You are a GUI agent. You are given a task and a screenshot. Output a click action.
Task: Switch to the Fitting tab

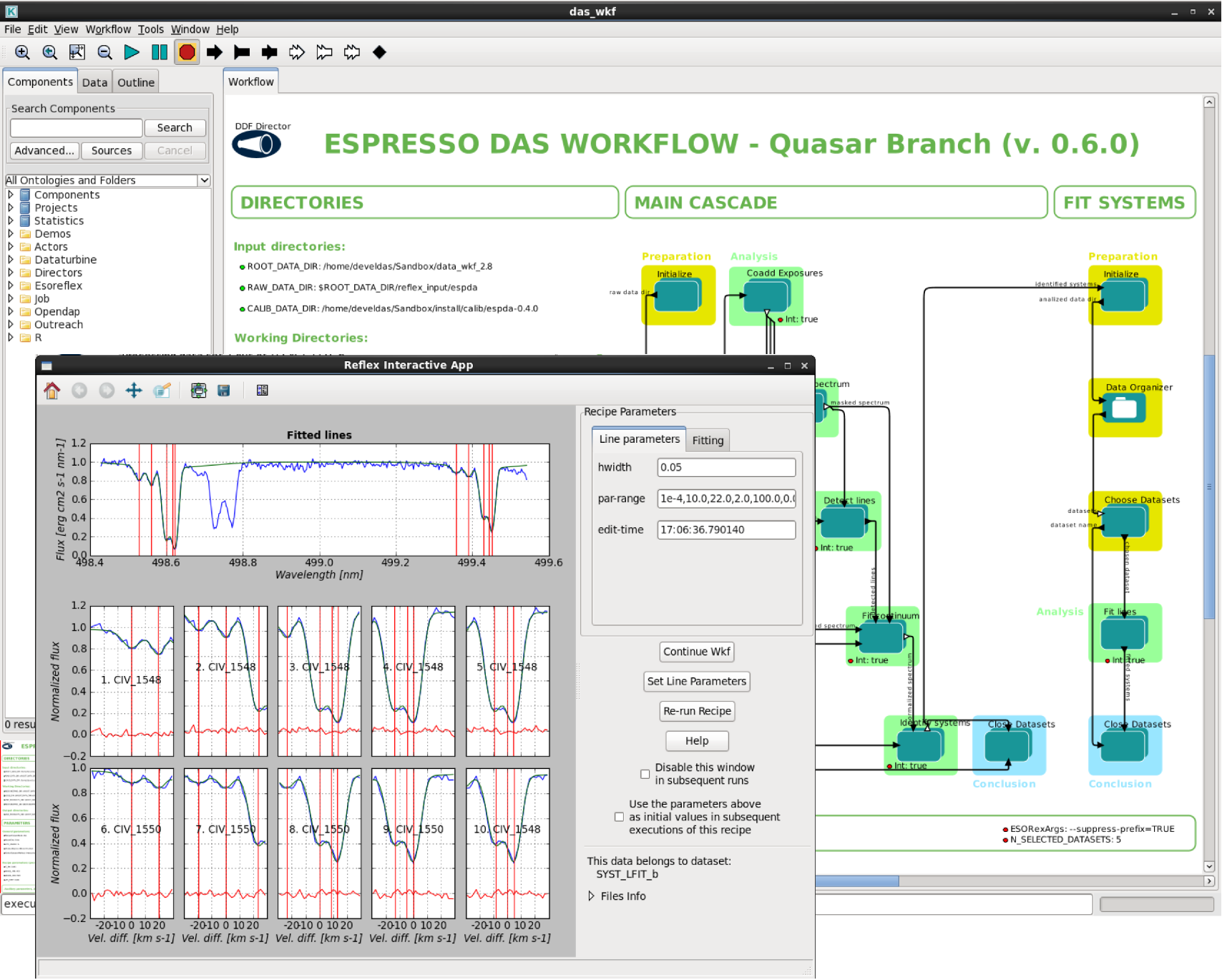pyautogui.click(x=708, y=441)
